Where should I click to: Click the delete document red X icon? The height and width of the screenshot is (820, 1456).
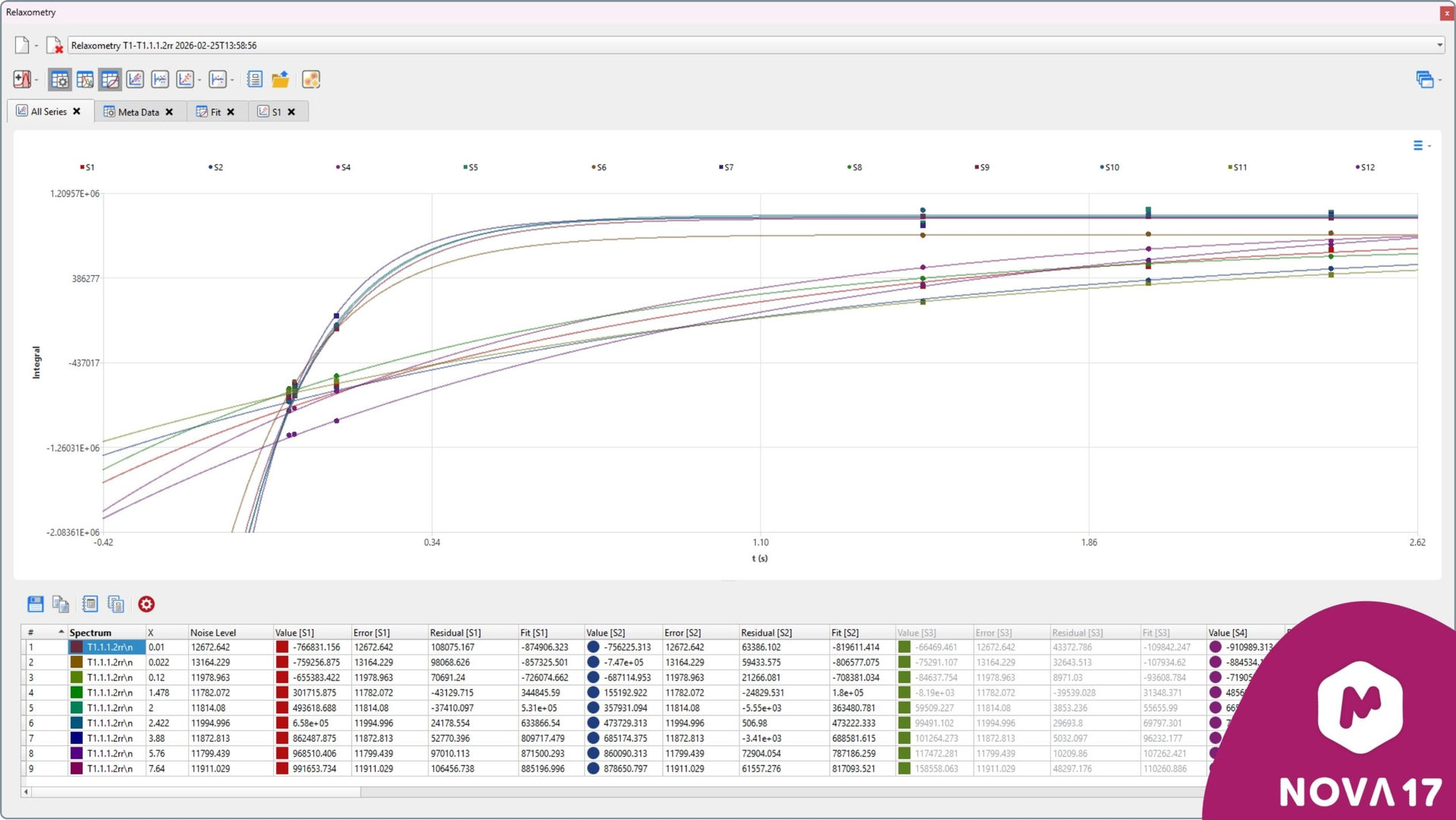[x=55, y=46]
